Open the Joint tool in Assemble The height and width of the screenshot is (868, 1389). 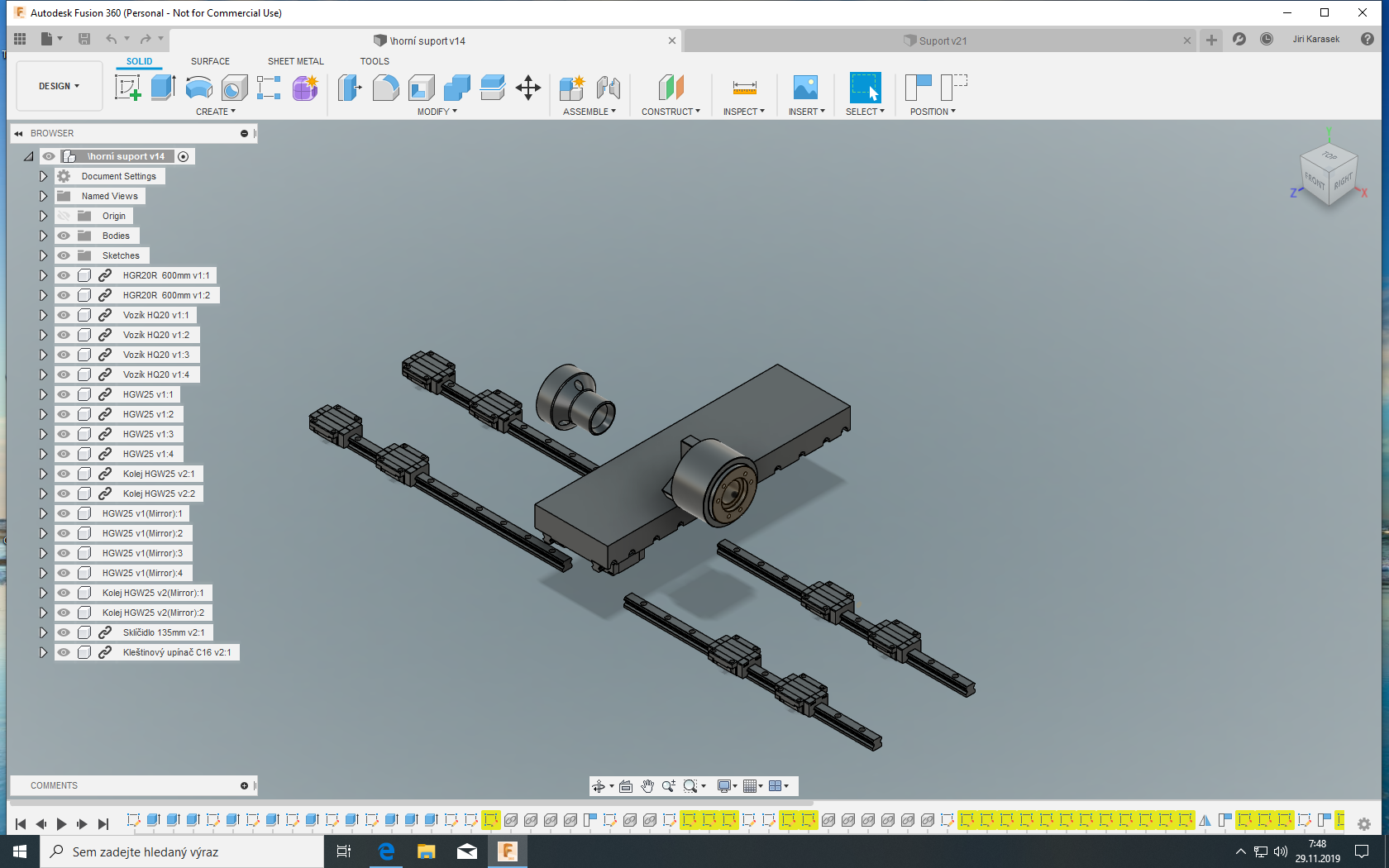pos(609,87)
